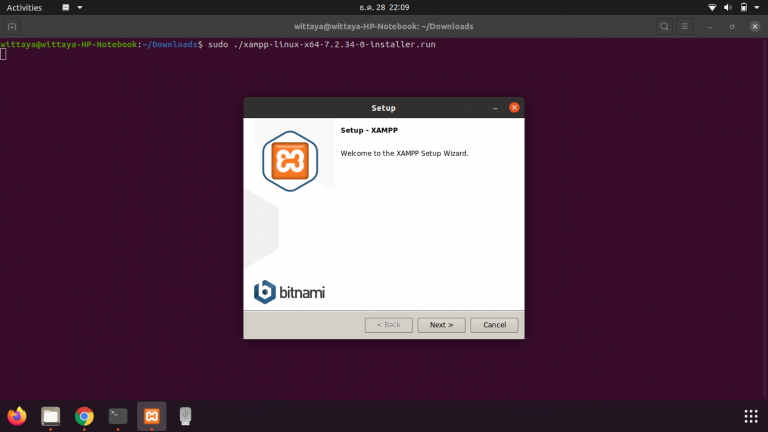Open the battery status indicator
This screenshot has width=768, height=432.
pyautogui.click(x=744, y=7)
